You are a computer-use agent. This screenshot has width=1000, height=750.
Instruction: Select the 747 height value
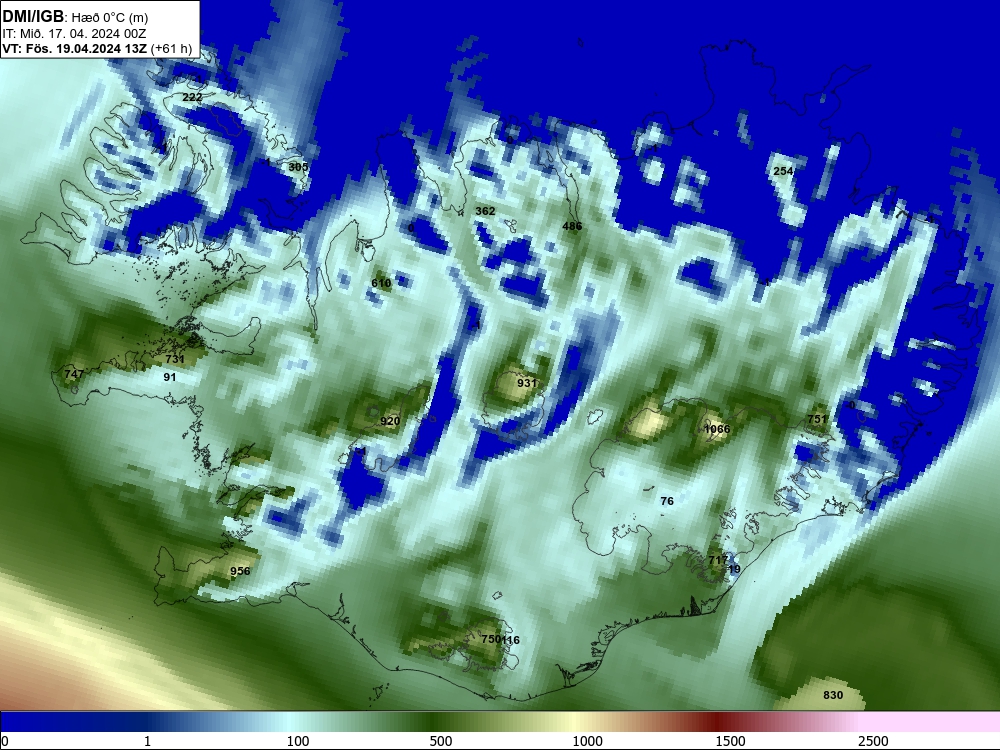(x=74, y=374)
